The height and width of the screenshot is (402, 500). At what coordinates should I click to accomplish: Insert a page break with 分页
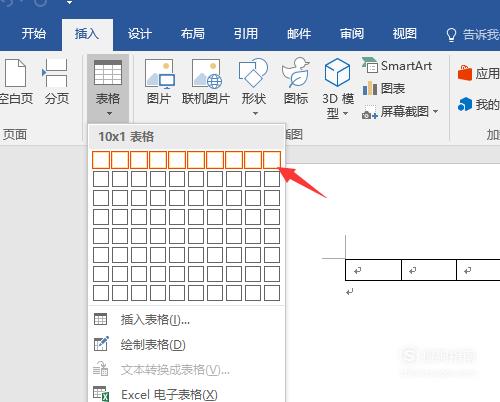click(x=56, y=82)
